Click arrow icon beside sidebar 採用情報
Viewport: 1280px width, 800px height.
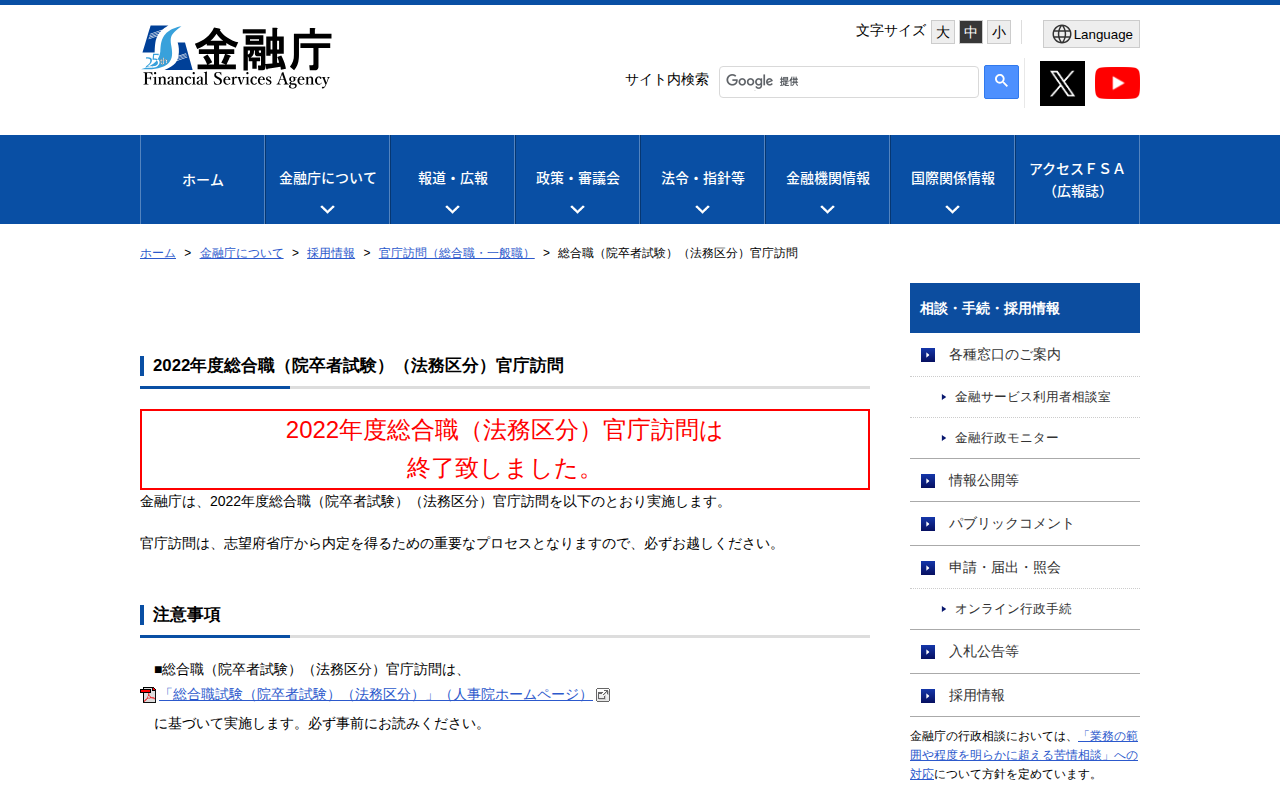(928, 696)
